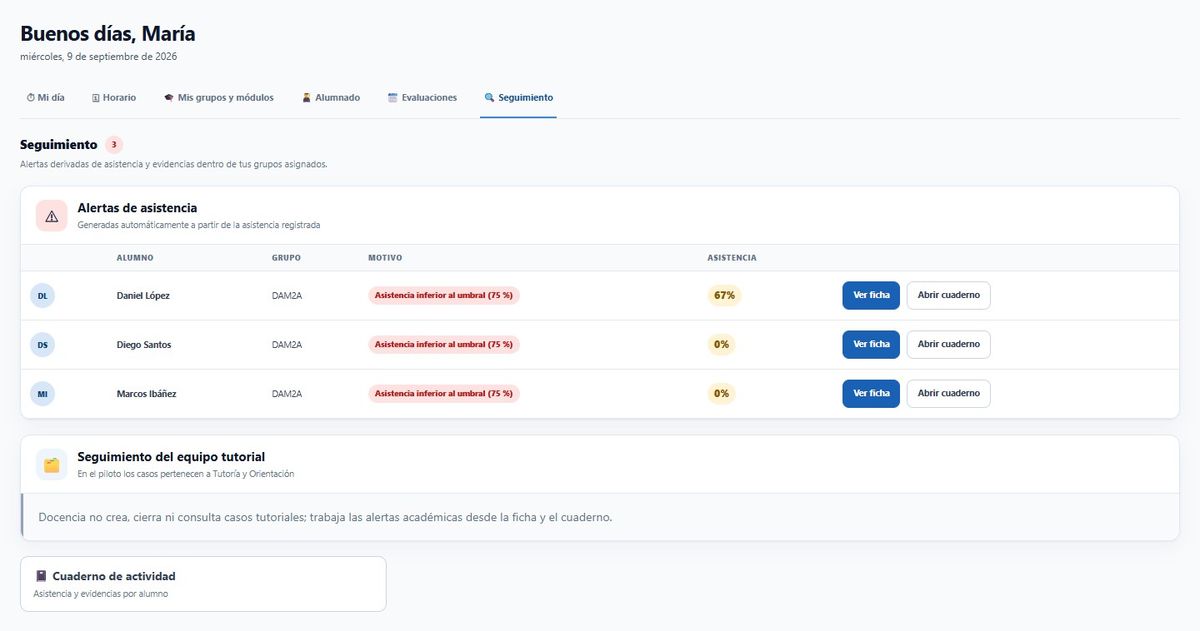Click the ALUMNO column header
Screen dimensions: 1200x631
[x=135, y=258]
